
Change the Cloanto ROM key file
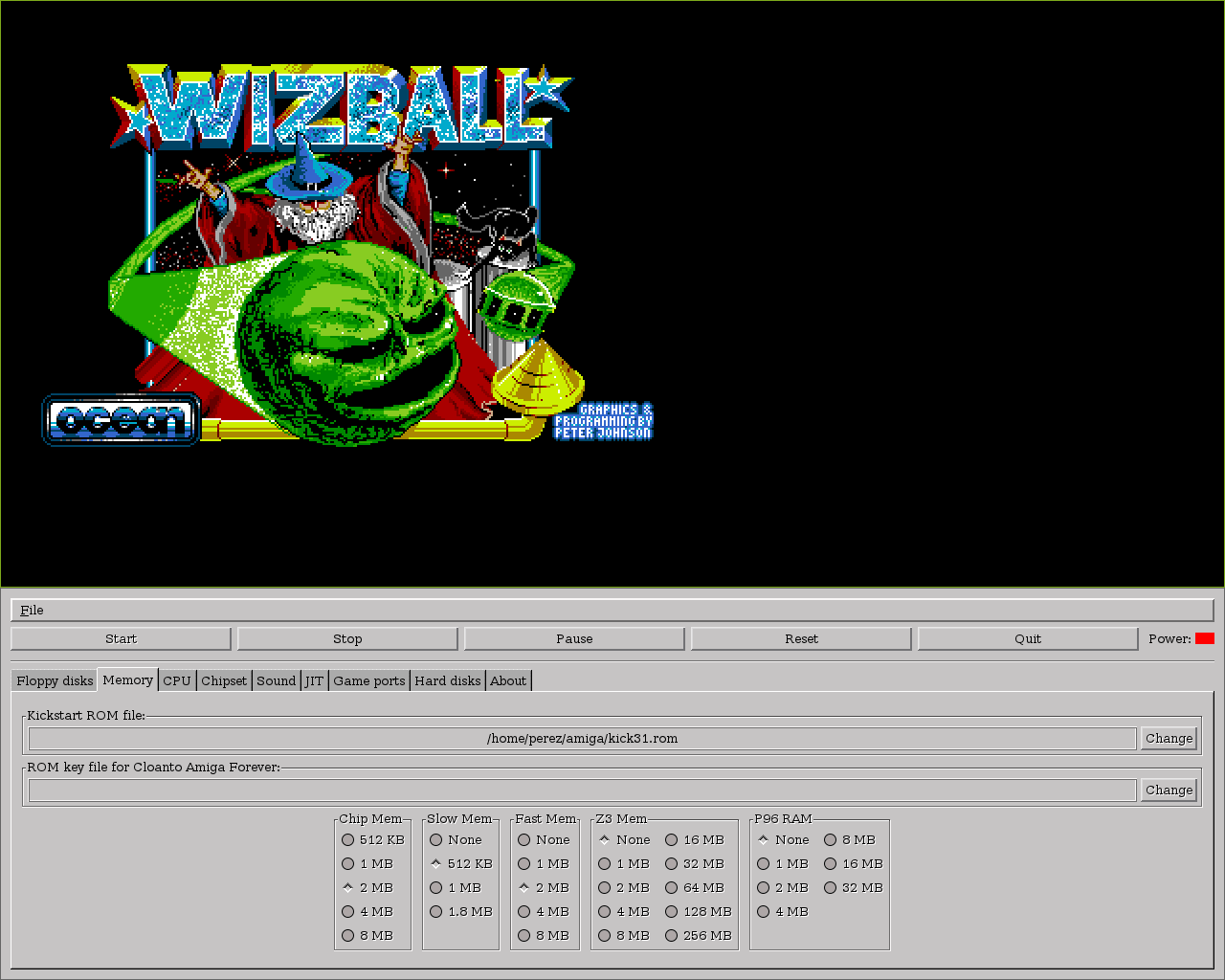(x=1169, y=790)
